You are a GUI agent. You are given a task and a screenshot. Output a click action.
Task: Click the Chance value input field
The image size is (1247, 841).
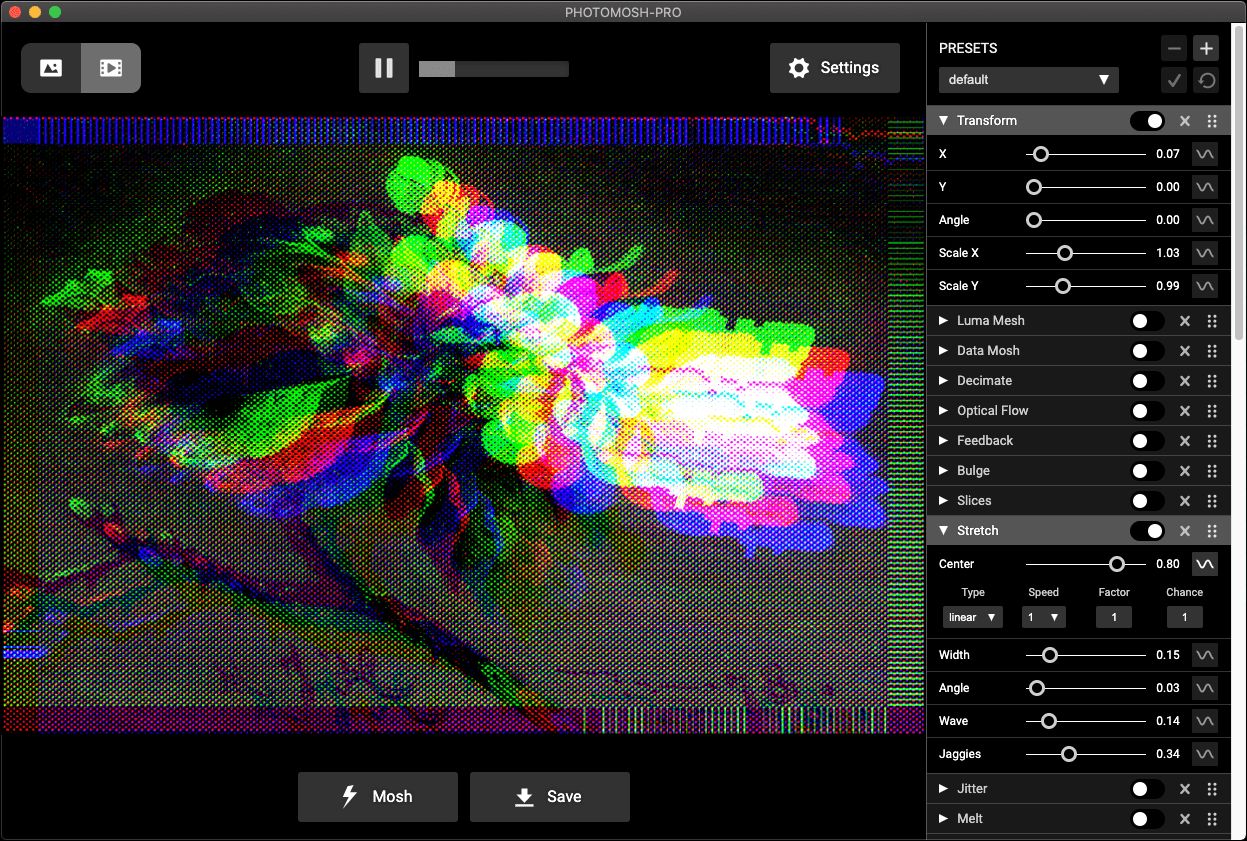[x=1185, y=617]
